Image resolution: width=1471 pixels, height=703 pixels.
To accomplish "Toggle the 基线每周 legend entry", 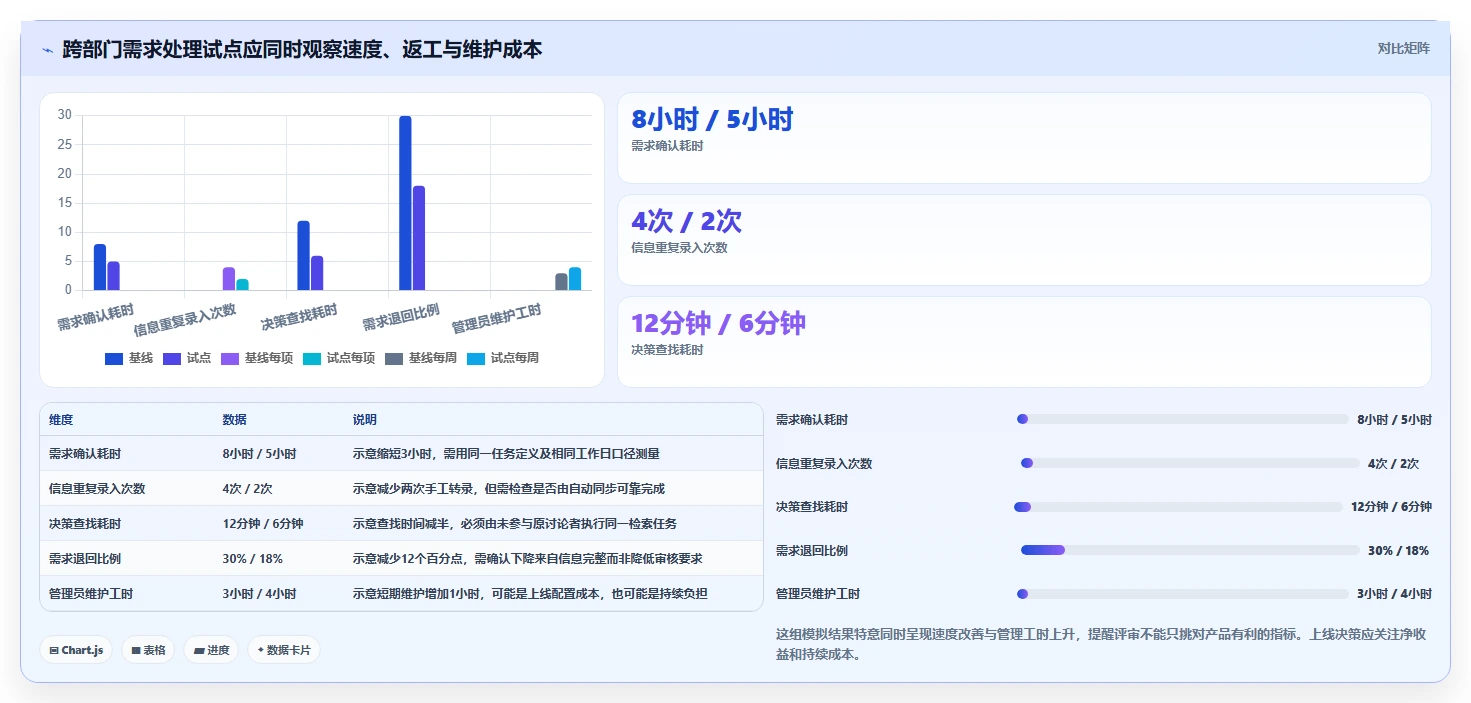I will coord(420,358).
